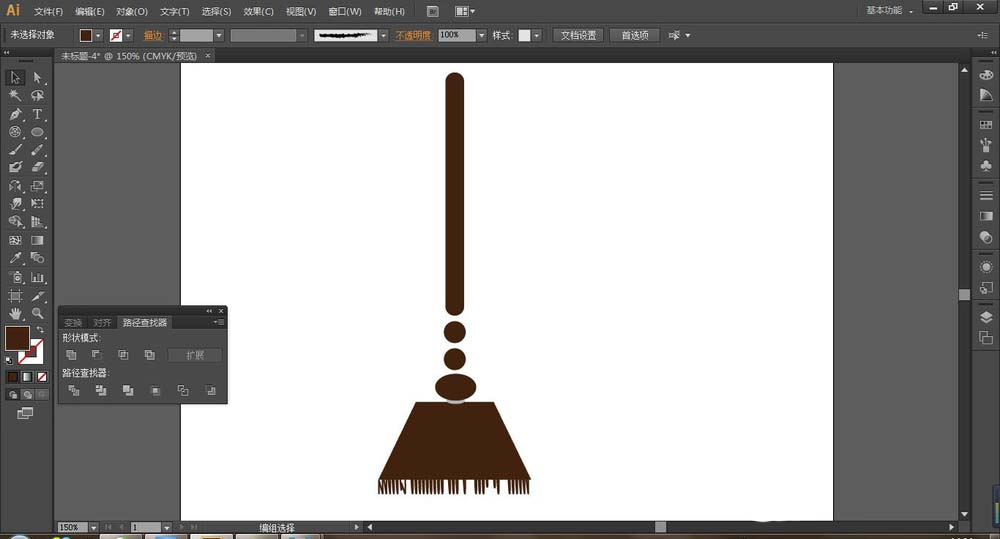Open the Swatches panel icon
The width and height of the screenshot is (1000, 539).
tap(986, 125)
